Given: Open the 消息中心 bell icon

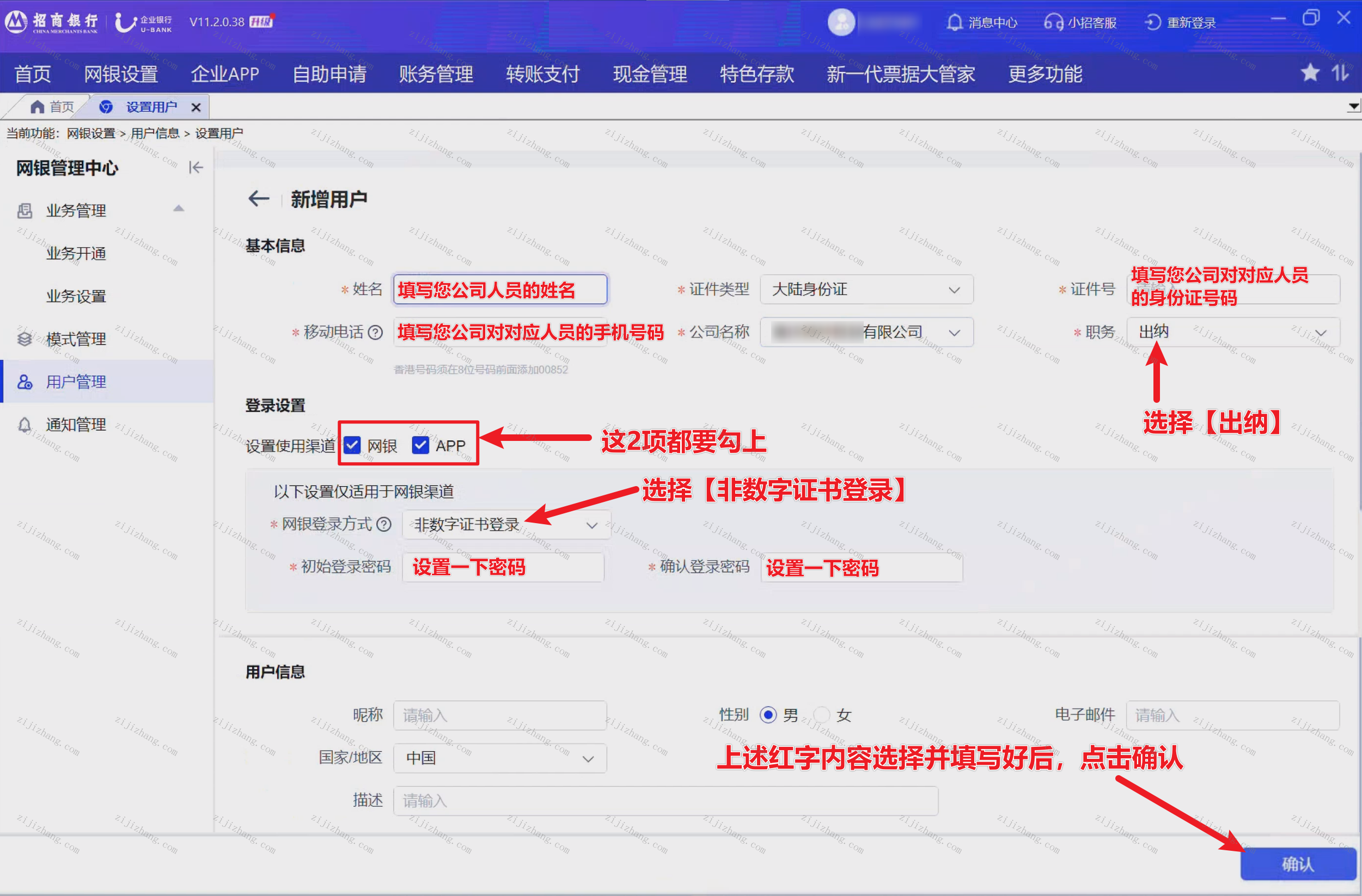Looking at the screenshot, I should (954, 22).
